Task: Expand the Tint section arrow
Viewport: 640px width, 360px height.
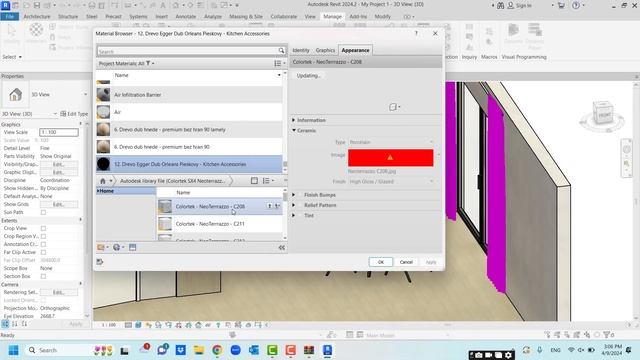Action: (293, 216)
